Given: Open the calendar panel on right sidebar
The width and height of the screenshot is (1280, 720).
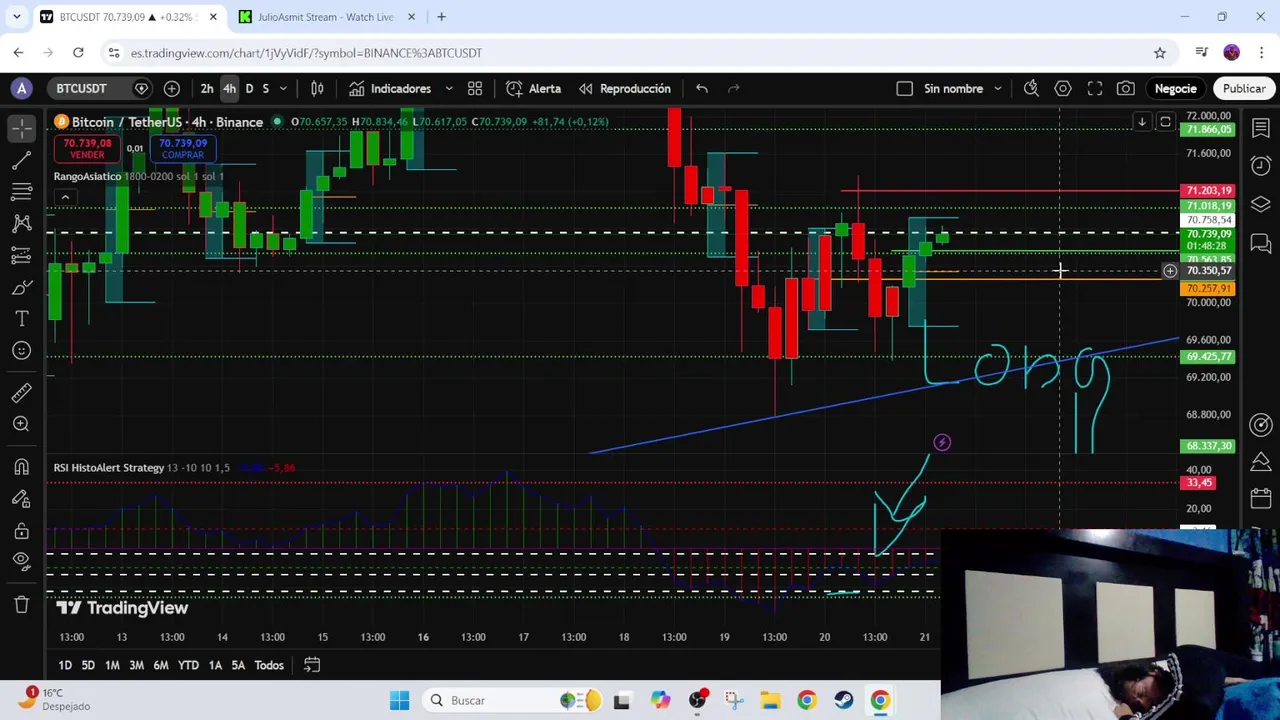Looking at the screenshot, I should point(1261,498).
